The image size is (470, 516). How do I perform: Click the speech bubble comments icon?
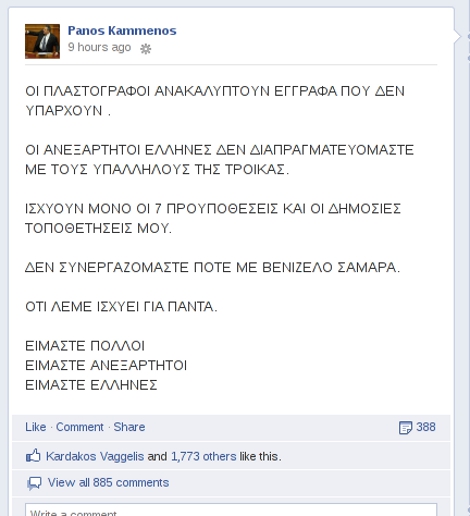tap(34, 483)
